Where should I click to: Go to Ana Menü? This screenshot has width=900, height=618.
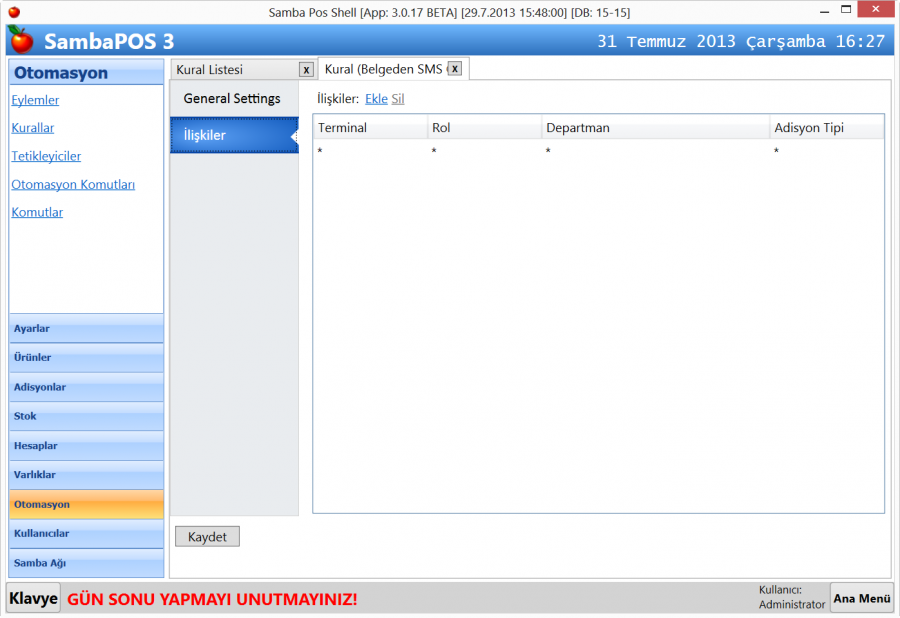(x=862, y=598)
